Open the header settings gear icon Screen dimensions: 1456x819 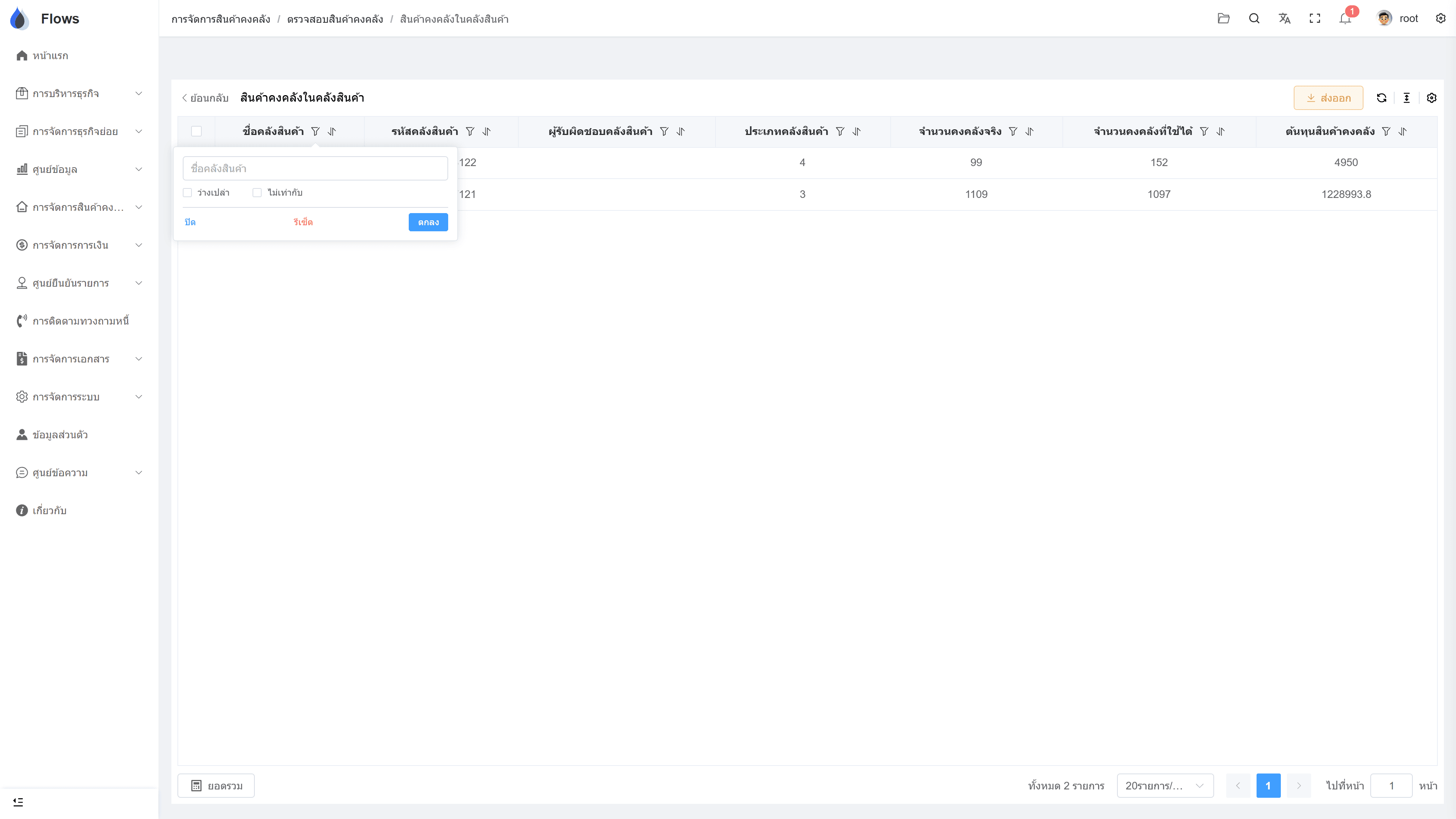[1441, 19]
